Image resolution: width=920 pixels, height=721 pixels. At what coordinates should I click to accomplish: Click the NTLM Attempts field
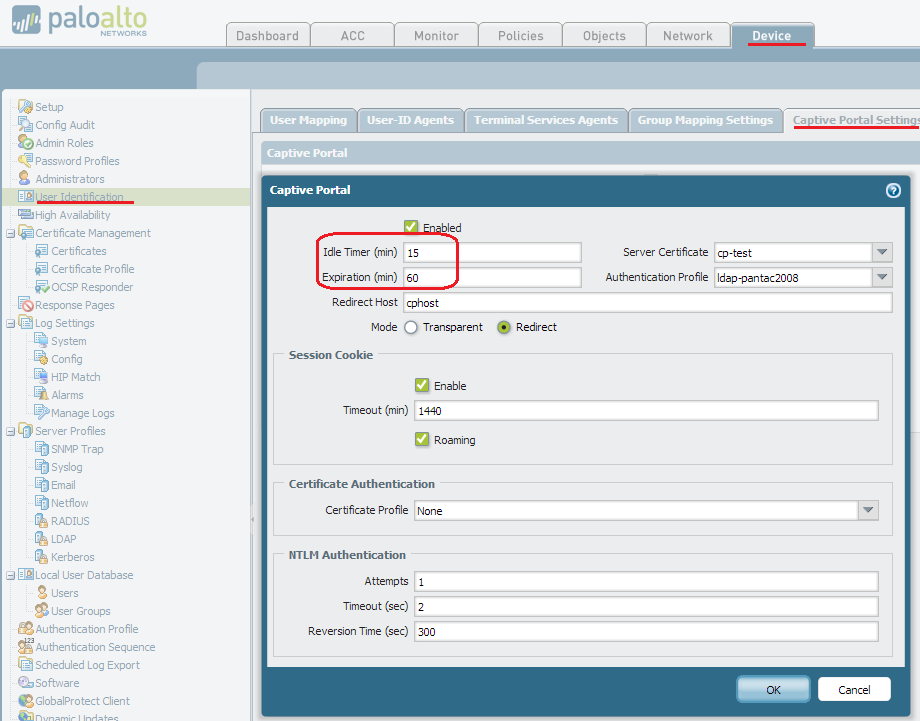pyautogui.click(x=646, y=581)
